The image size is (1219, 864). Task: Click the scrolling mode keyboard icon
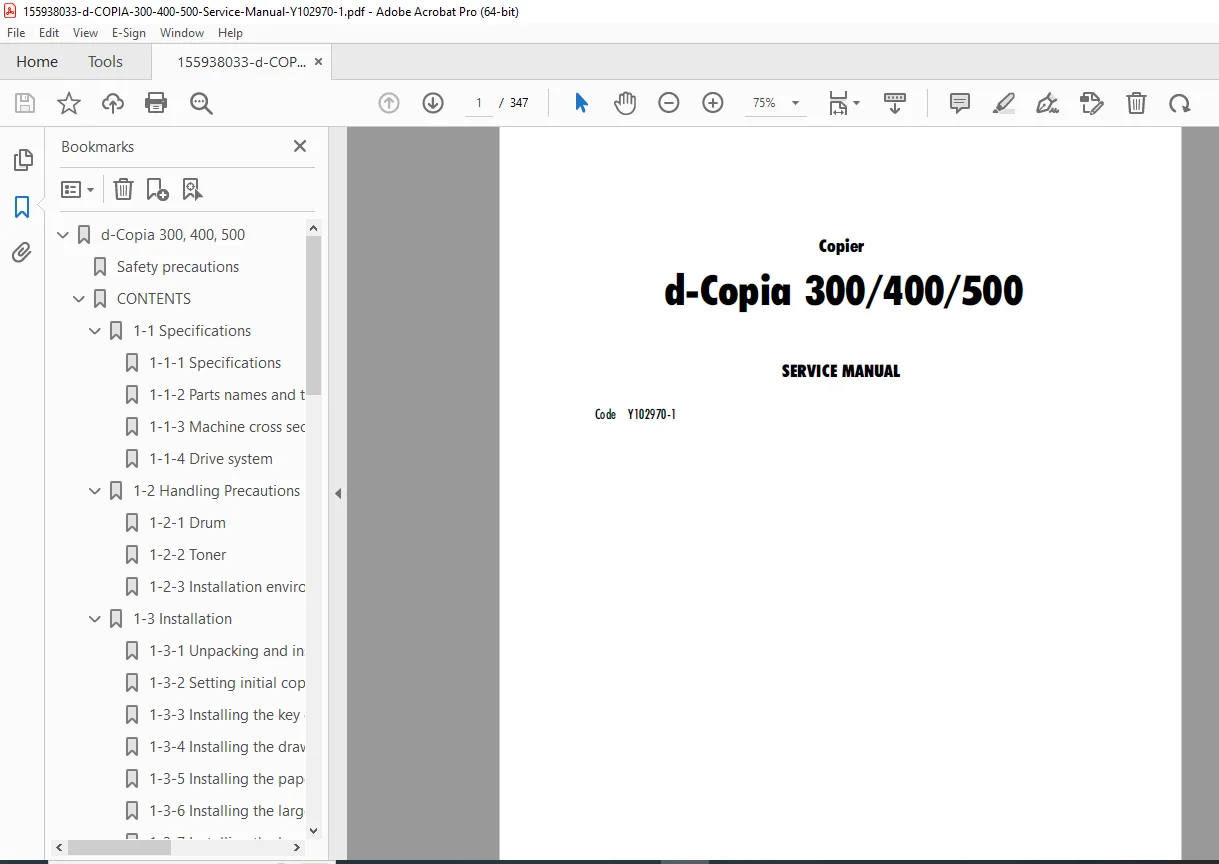(895, 103)
